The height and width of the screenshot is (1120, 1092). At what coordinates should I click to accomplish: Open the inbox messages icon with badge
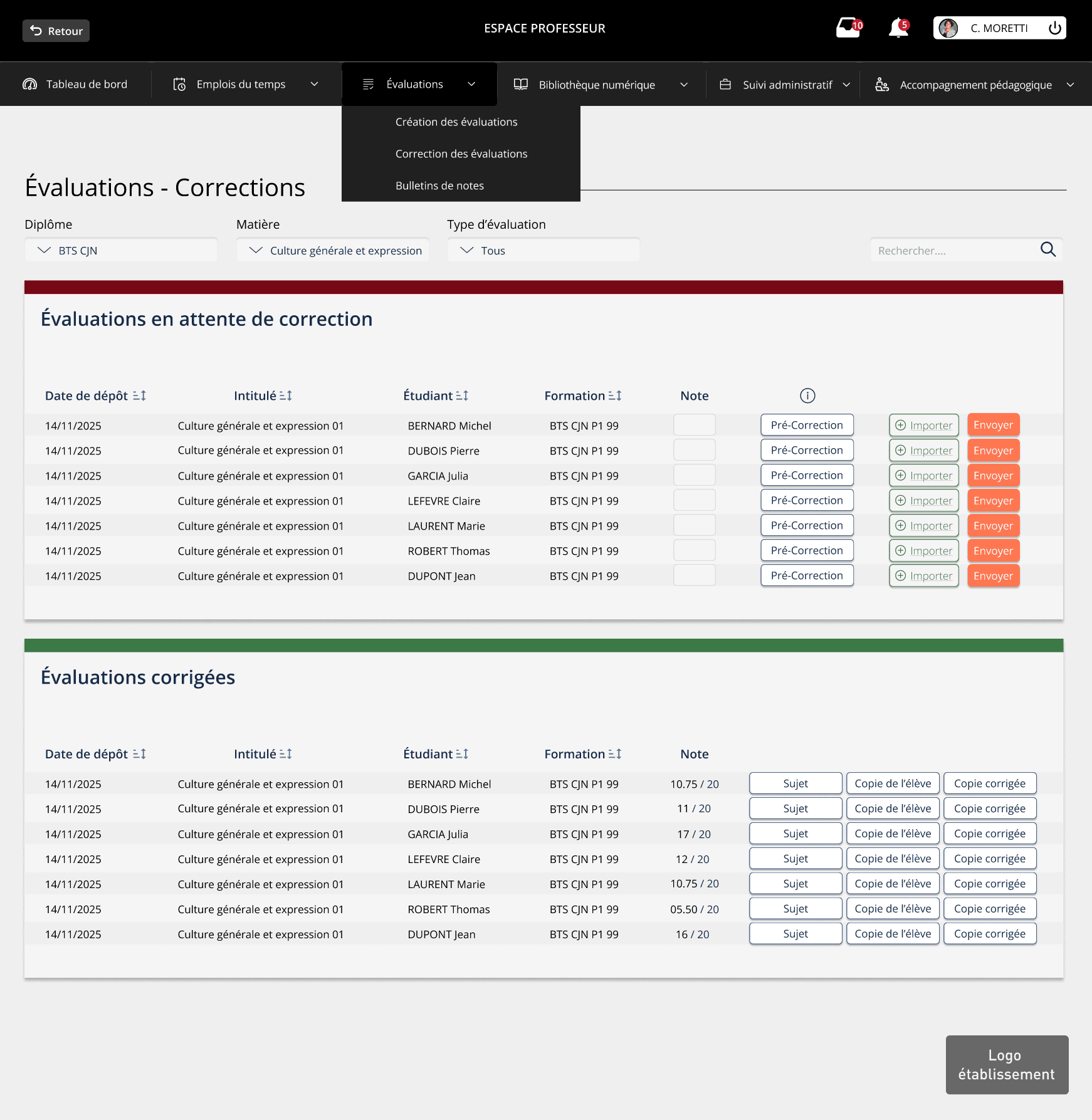tap(848, 28)
